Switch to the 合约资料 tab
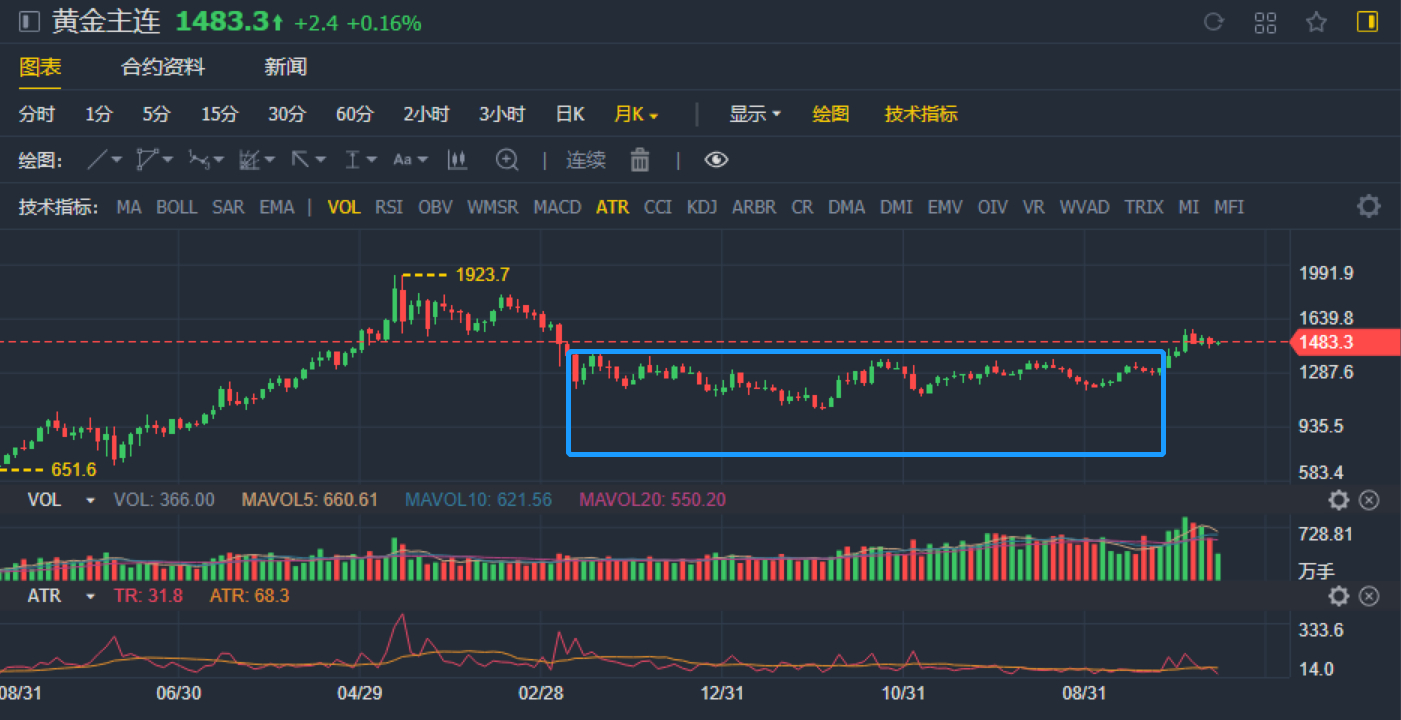Screen dimensions: 1401x720 pos(163,67)
